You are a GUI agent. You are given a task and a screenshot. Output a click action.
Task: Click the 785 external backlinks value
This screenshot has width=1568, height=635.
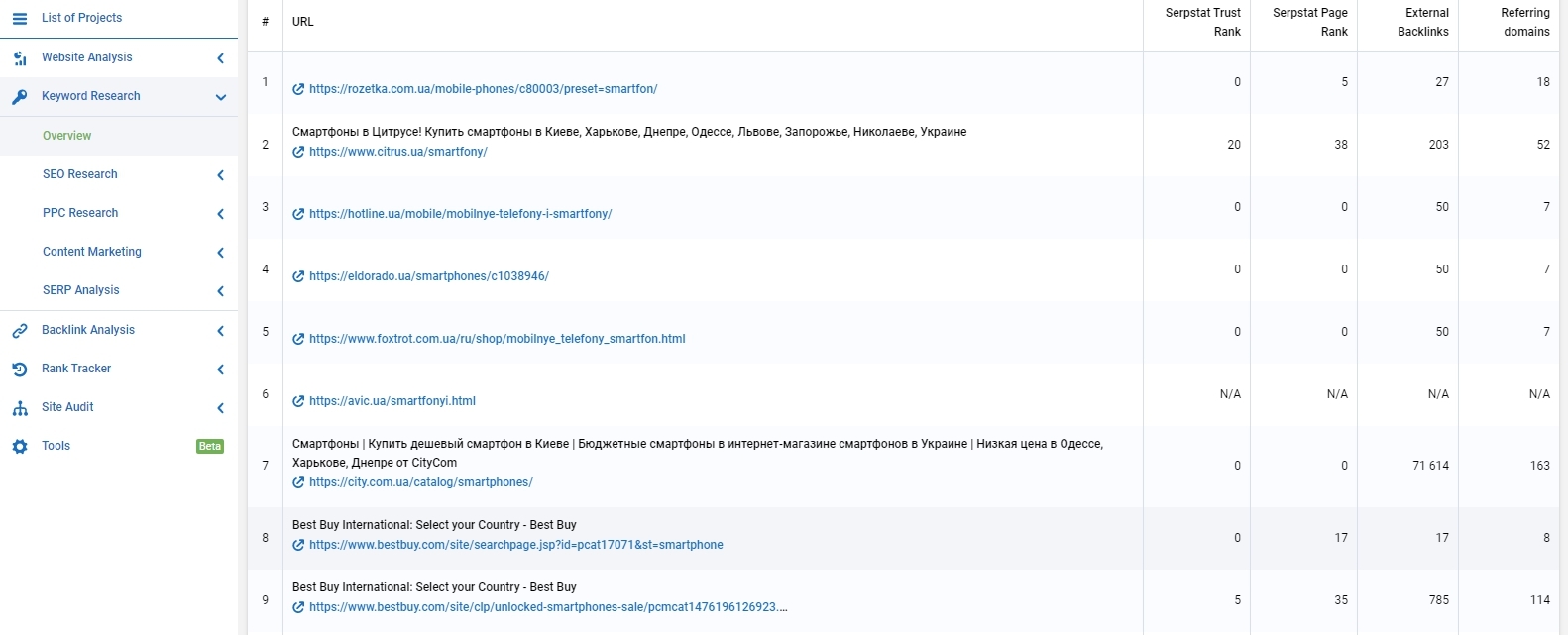1438,600
